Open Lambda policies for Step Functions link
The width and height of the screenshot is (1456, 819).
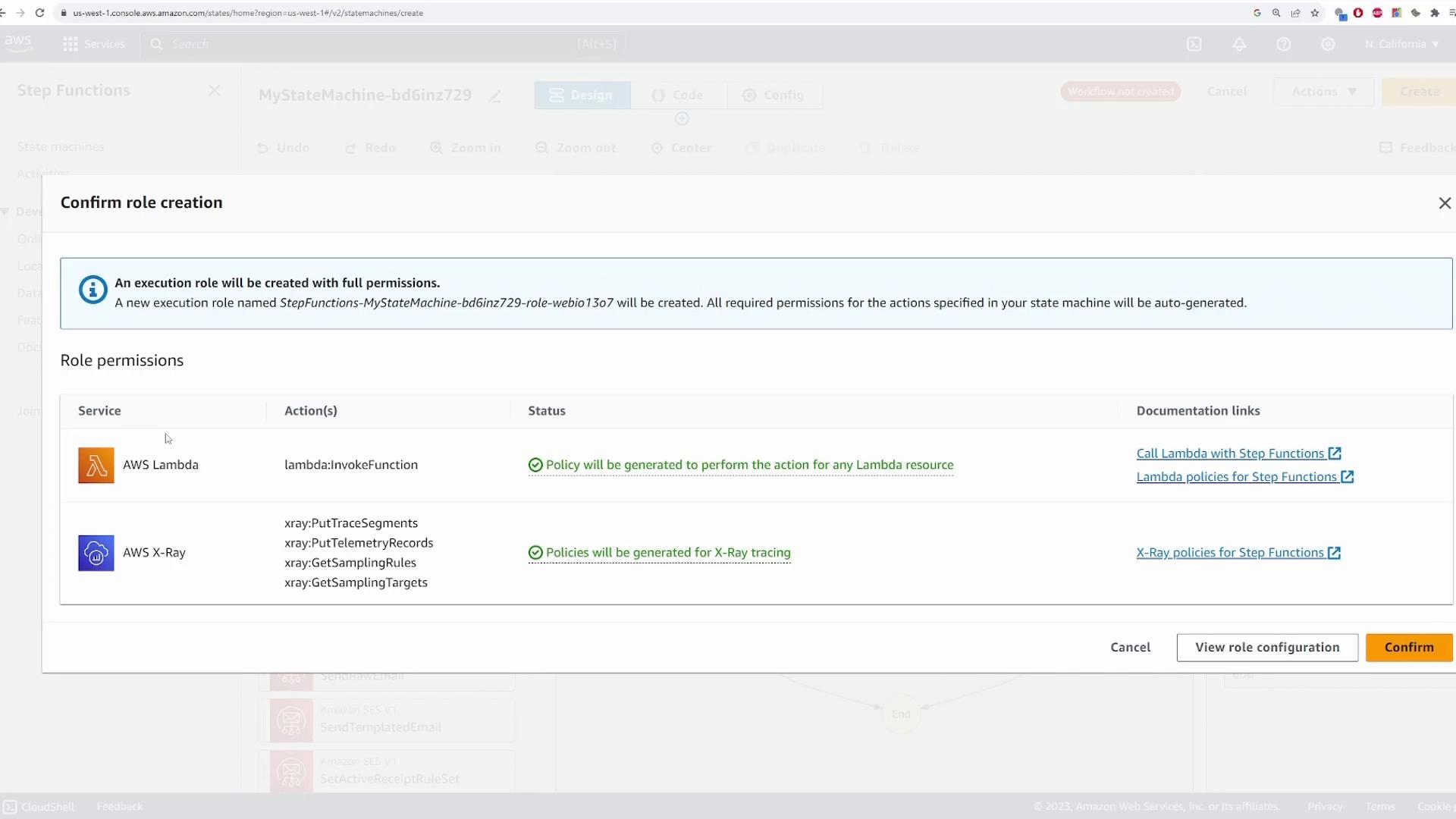point(1244,476)
